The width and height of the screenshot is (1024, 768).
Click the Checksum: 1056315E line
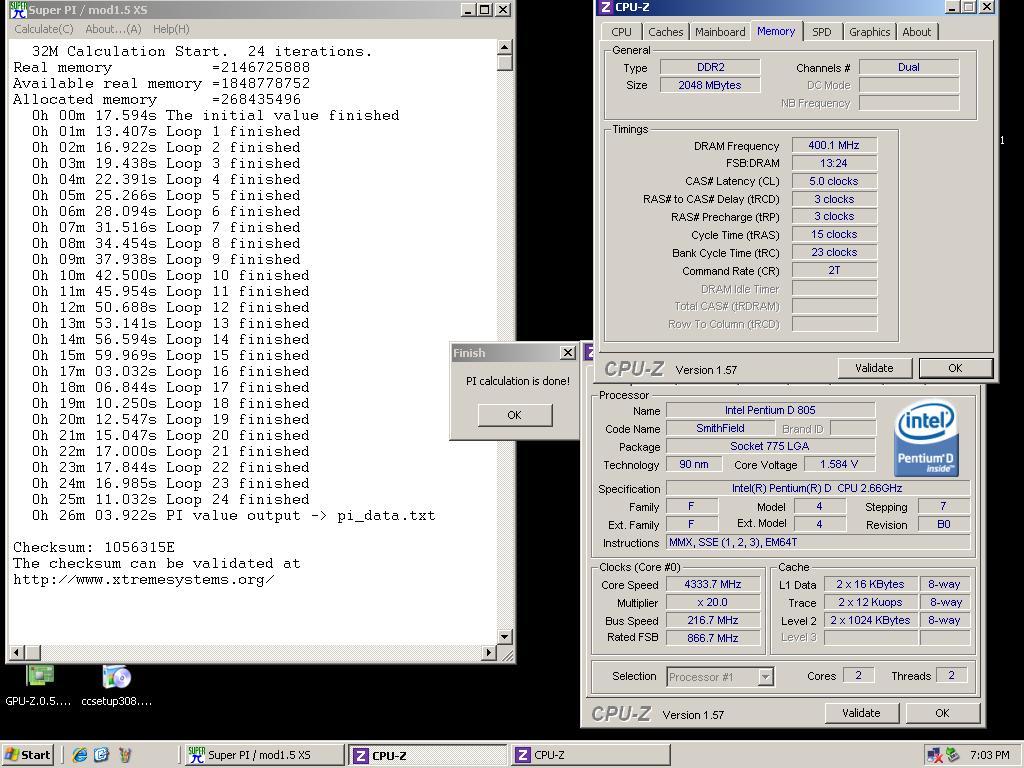(93, 547)
